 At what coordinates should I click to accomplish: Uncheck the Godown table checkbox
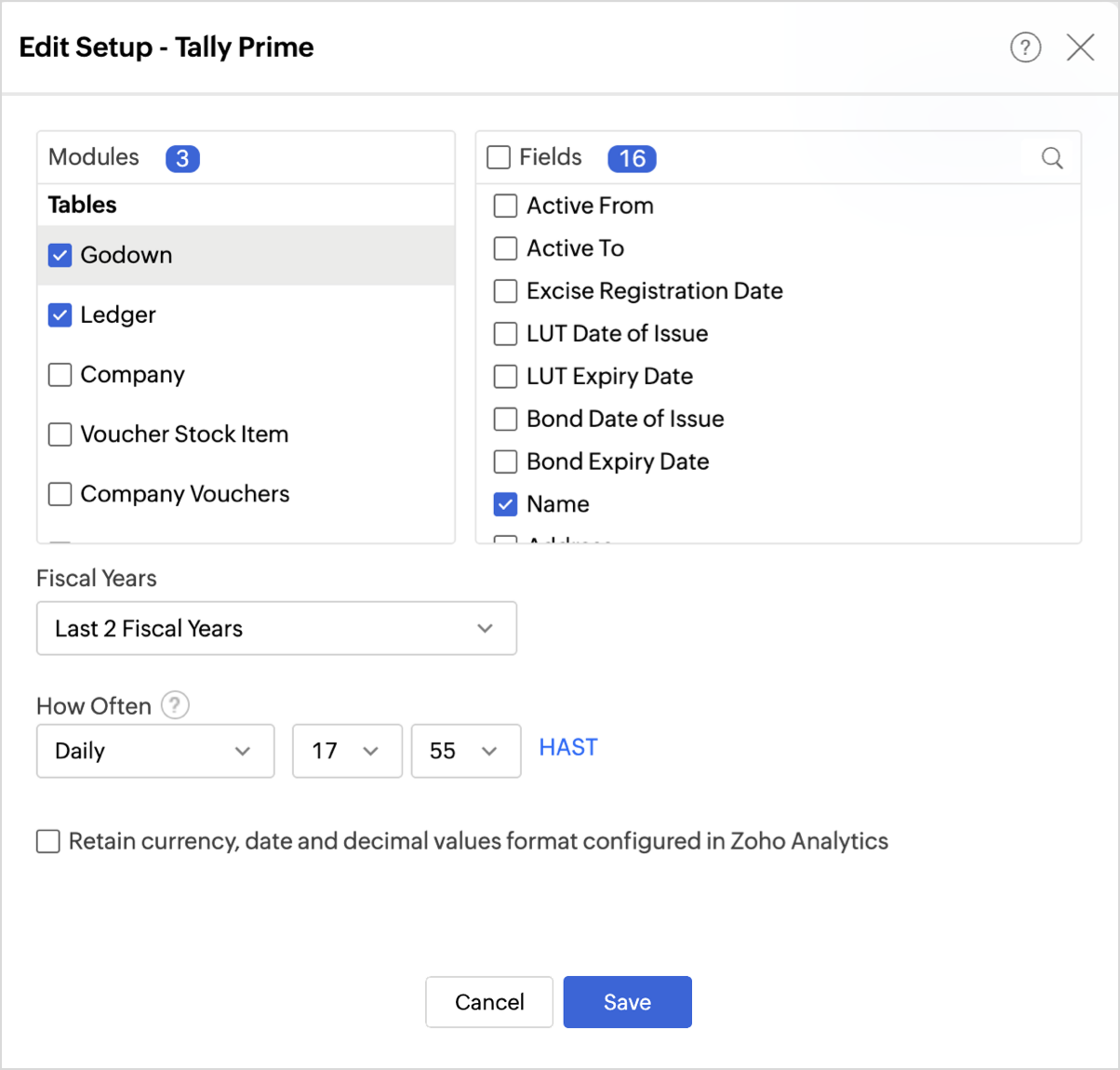[60, 255]
